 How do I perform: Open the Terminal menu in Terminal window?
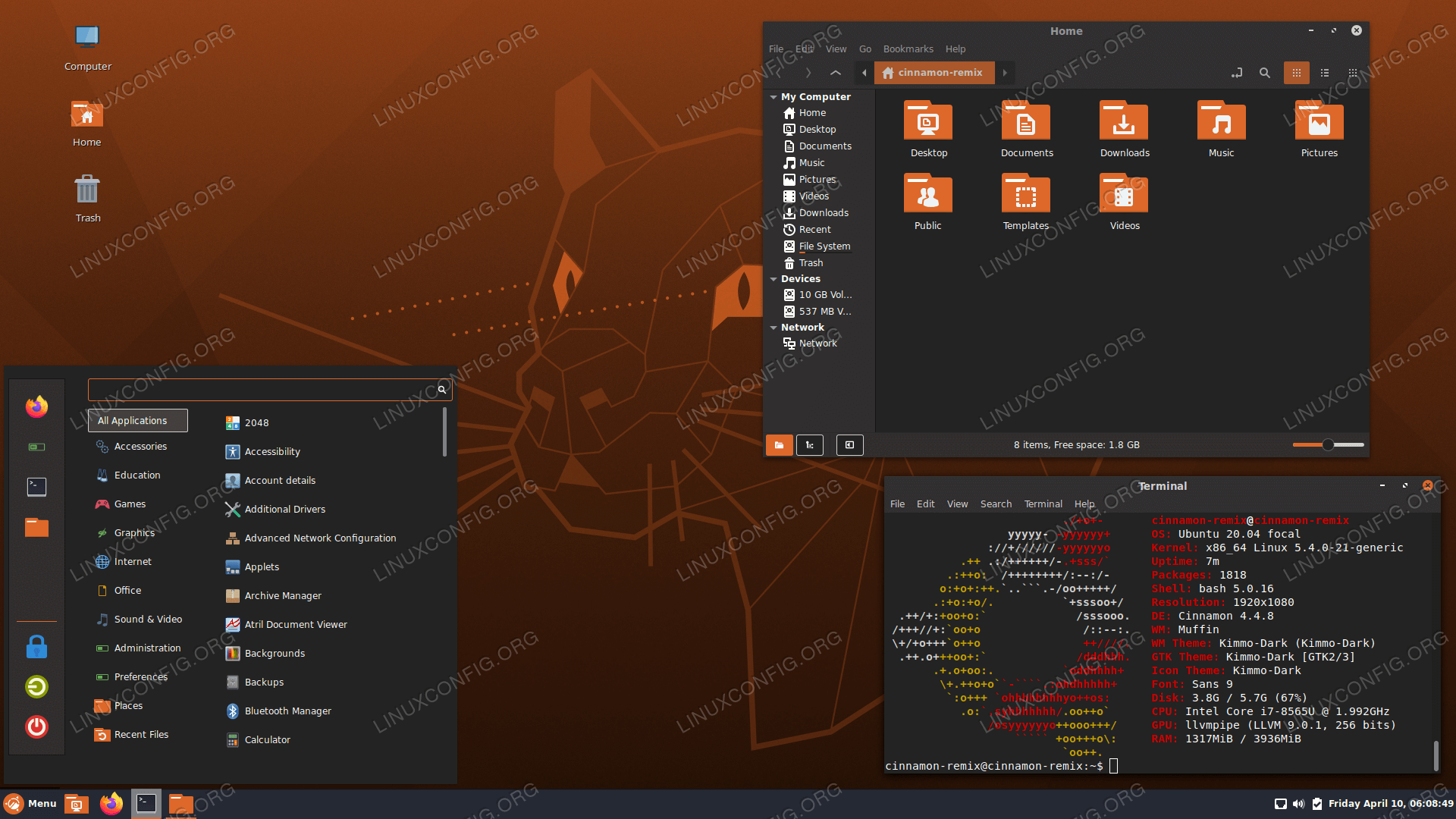point(1043,504)
